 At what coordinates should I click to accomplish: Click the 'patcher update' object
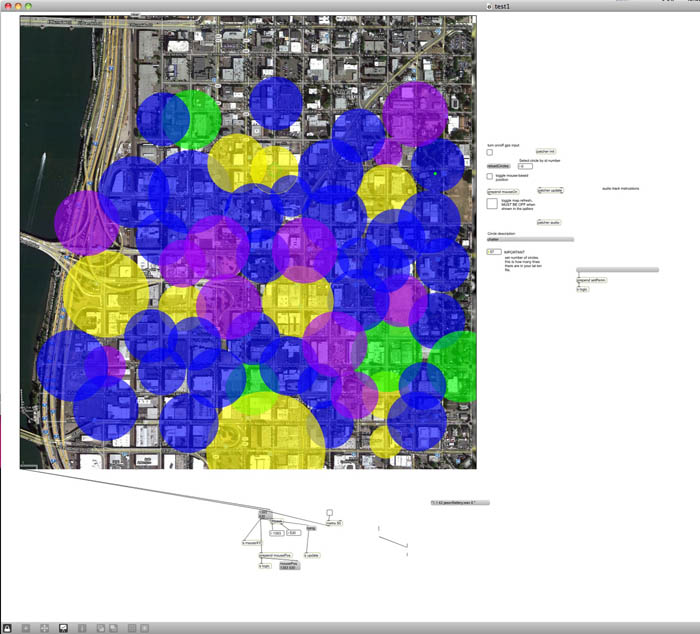click(550, 189)
